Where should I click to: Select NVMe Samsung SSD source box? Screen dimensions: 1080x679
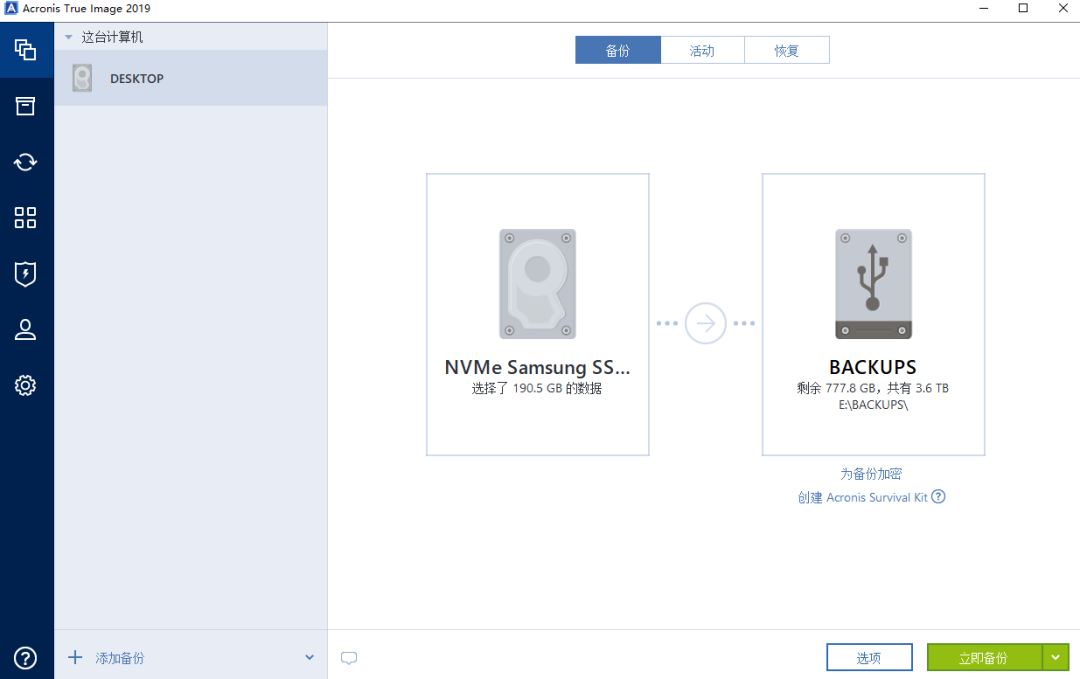tap(537, 314)
